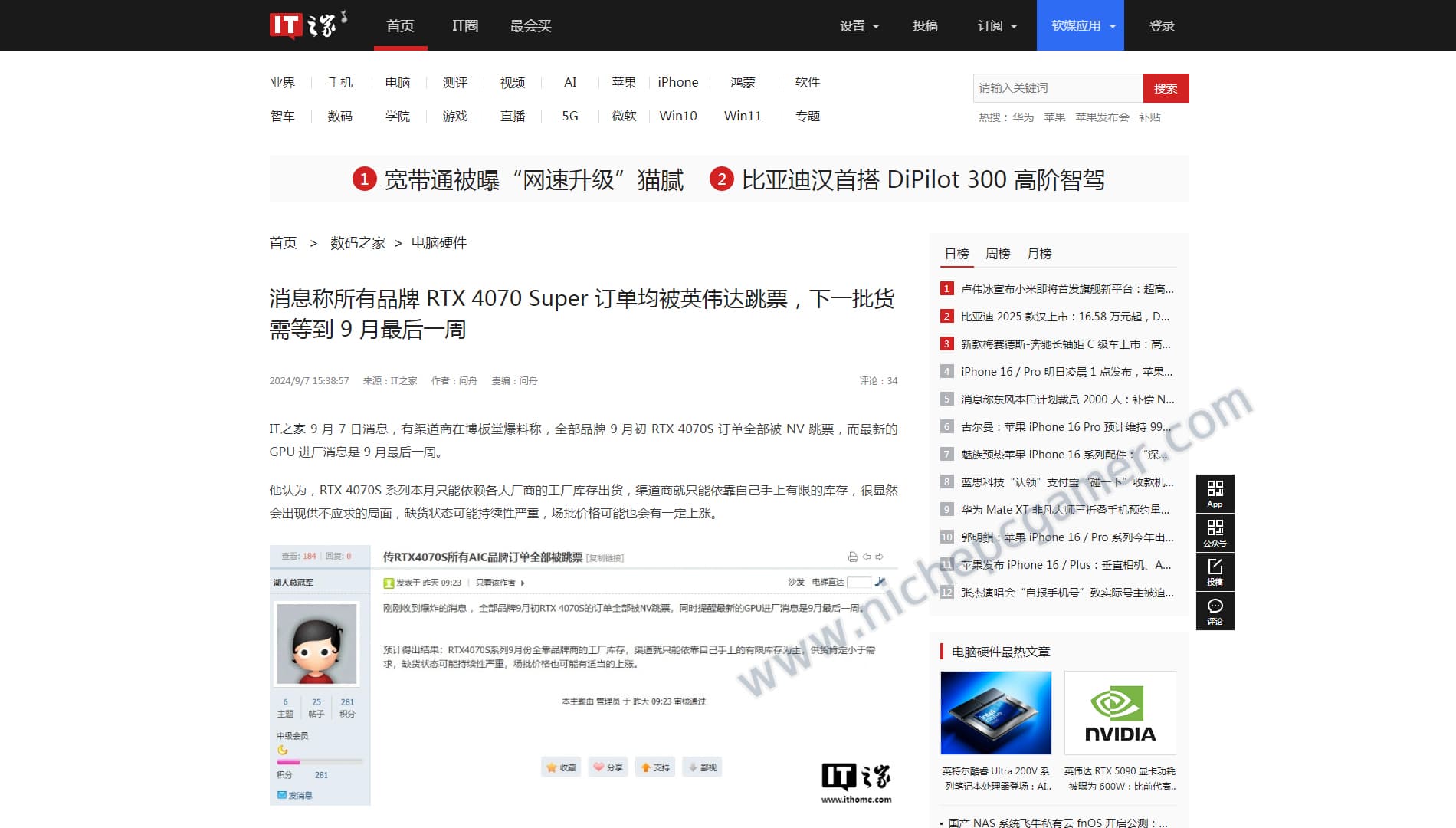Open 国产 NAS 系统飞牛私有云 fnOS article
This screenshot has width=1456, height=828.
[1058, 823]
